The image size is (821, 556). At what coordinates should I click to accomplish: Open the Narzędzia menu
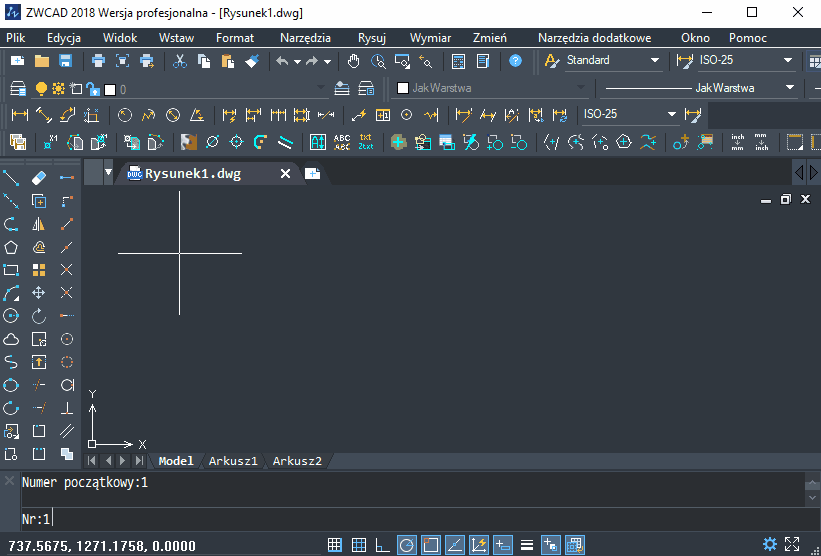(305, 38)
